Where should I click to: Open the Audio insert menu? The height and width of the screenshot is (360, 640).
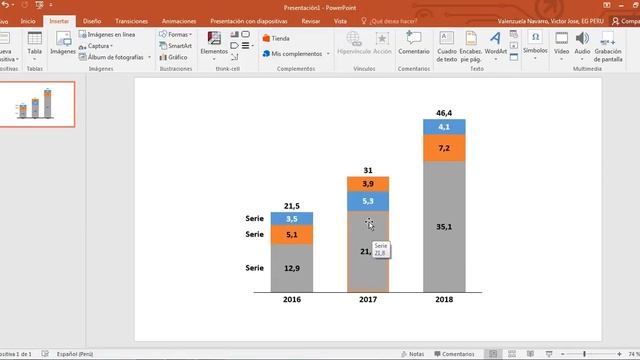tap(582, 46)
